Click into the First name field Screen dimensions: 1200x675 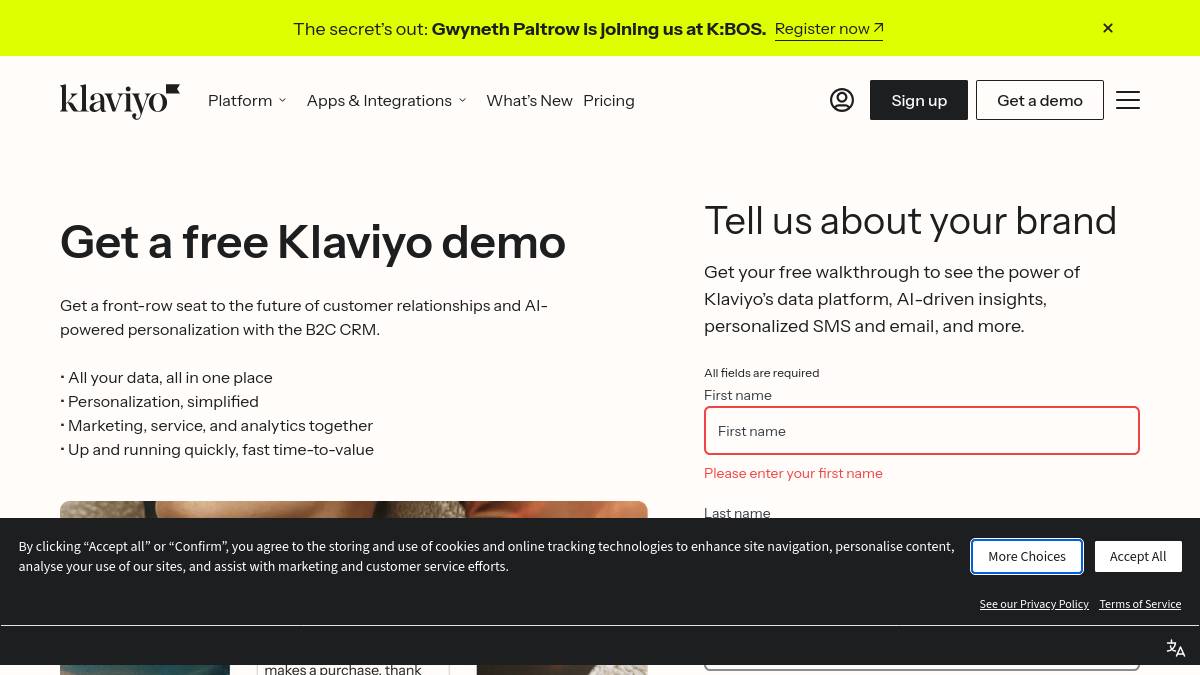tap(922, 431)
